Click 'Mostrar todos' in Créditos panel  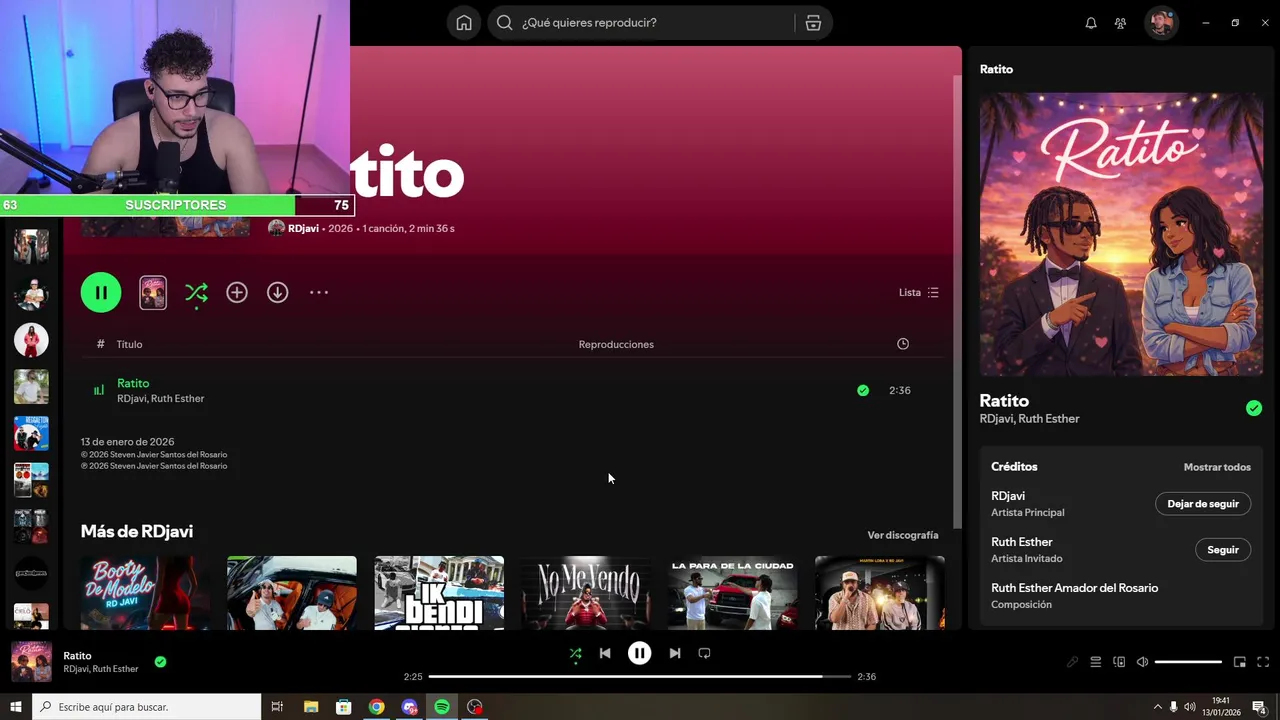pos(1217,467)
